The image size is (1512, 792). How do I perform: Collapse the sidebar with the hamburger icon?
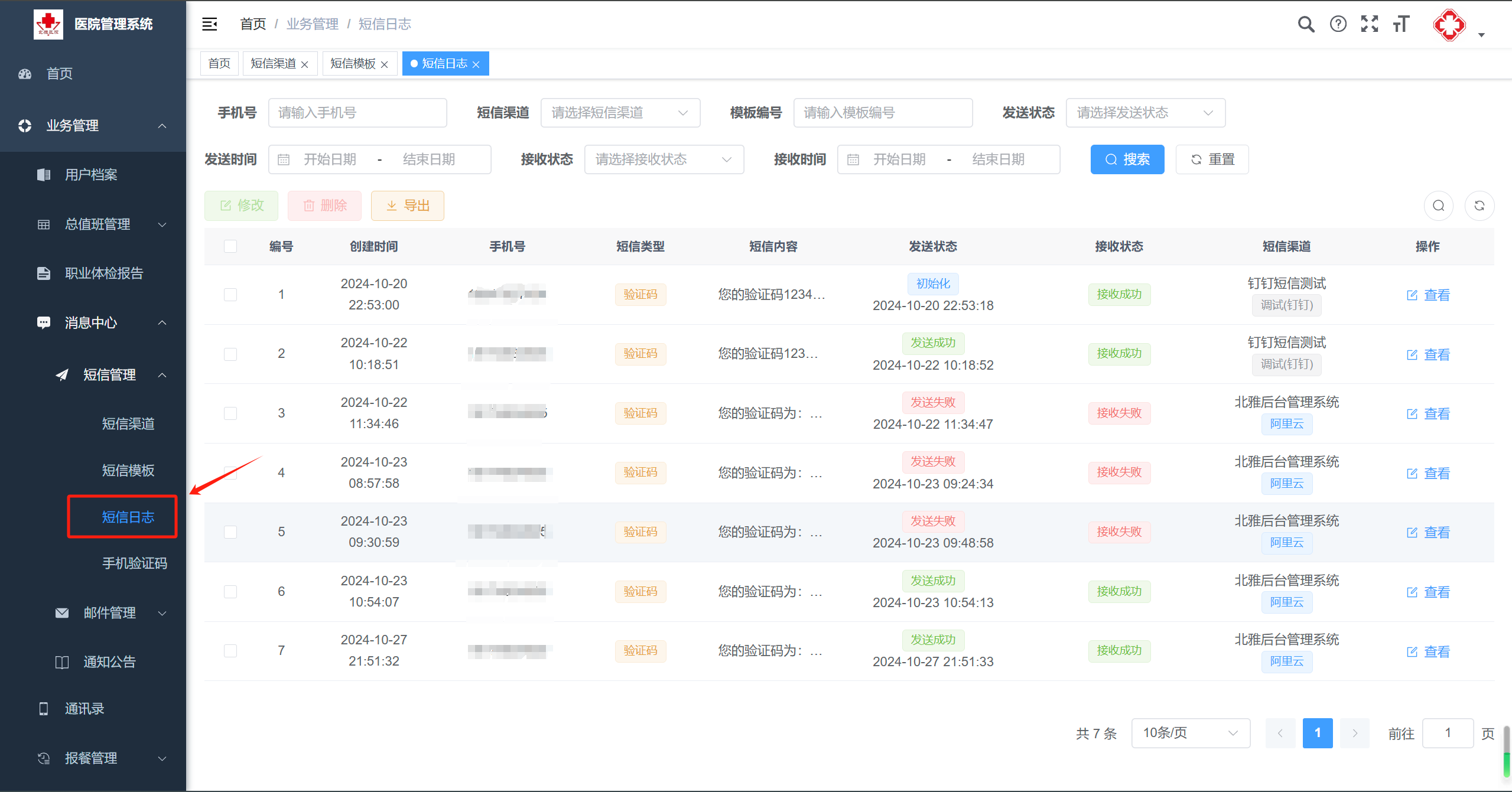click(x=210, y=24)
